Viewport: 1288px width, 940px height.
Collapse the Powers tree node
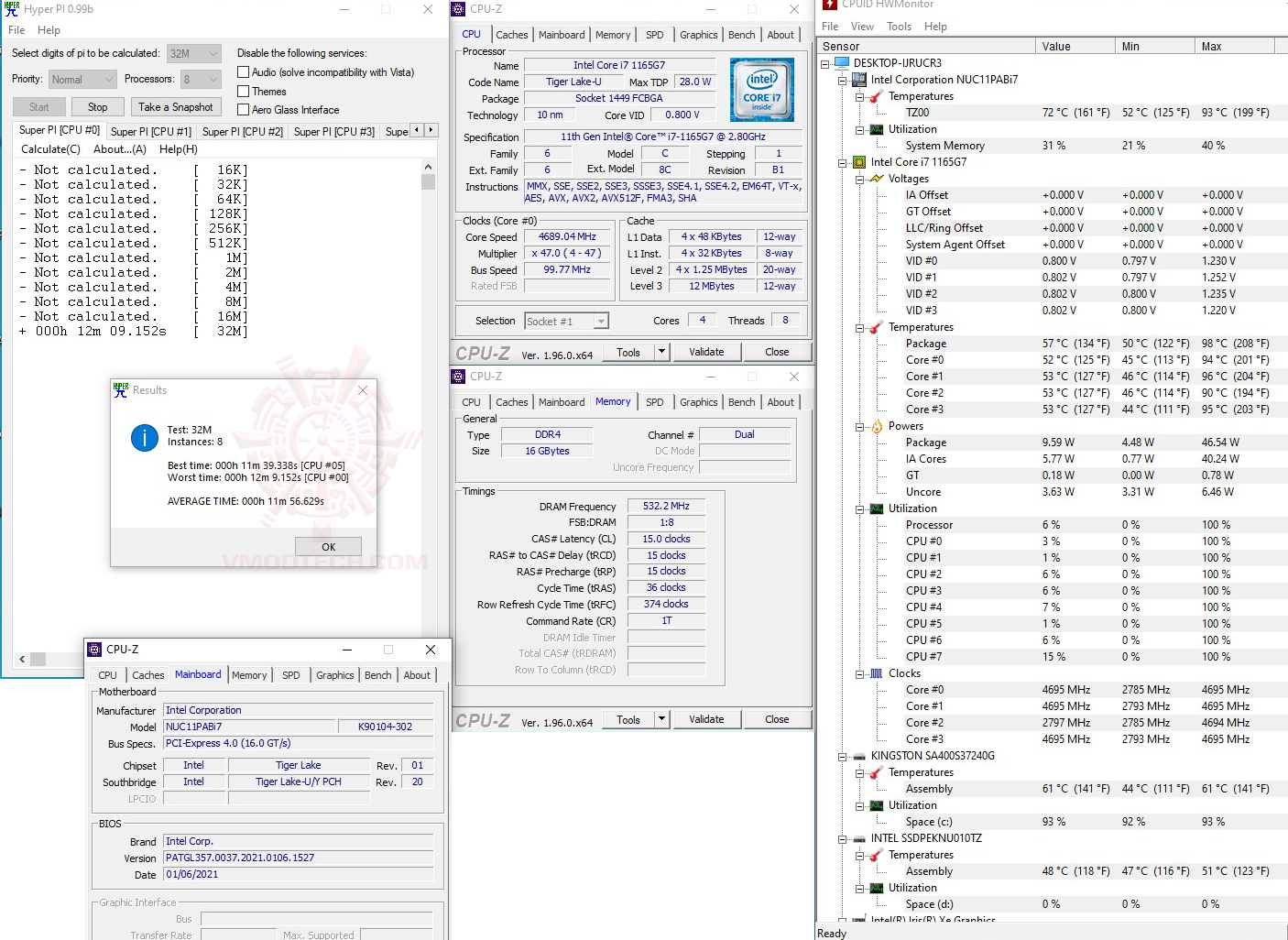(x=860, y=426)
